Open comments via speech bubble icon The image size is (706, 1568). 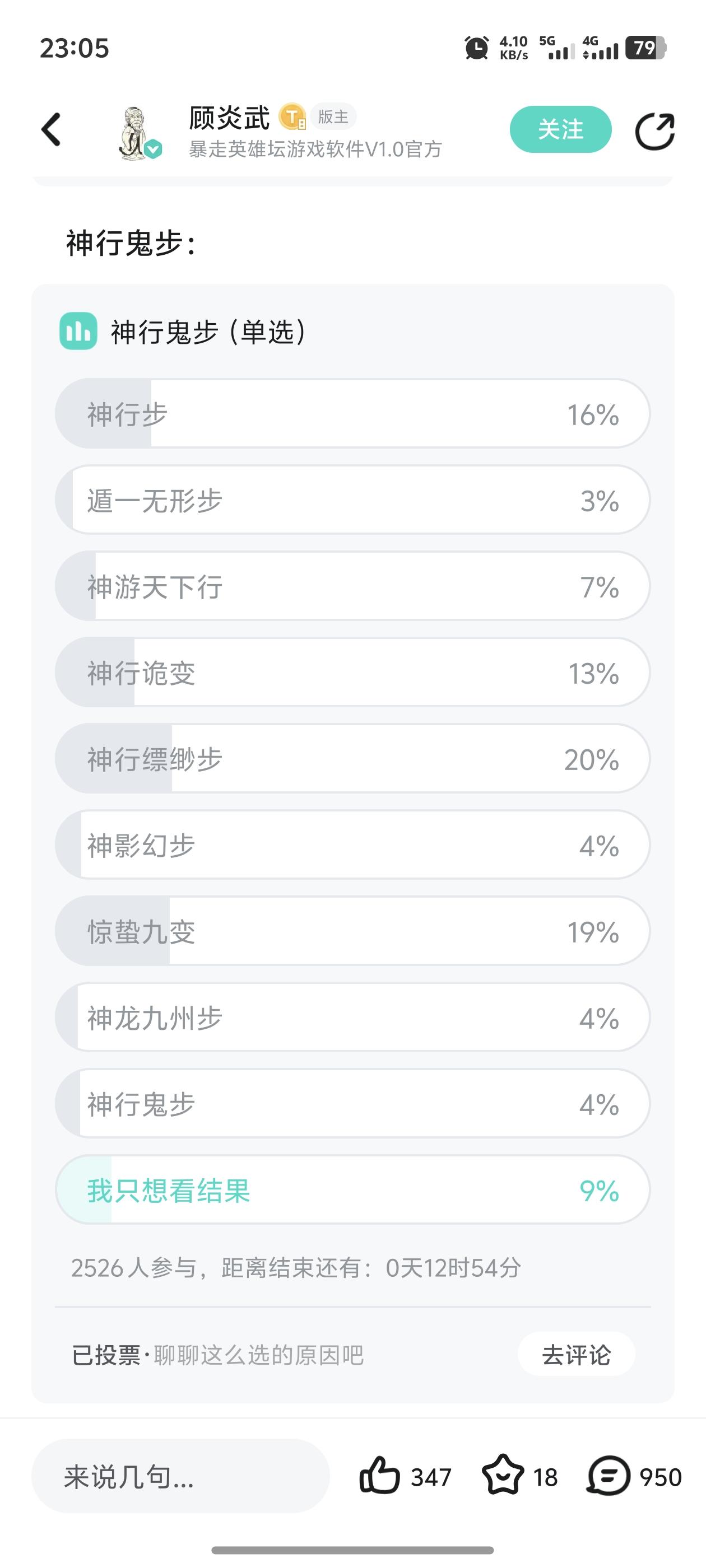coord(608,1476)
